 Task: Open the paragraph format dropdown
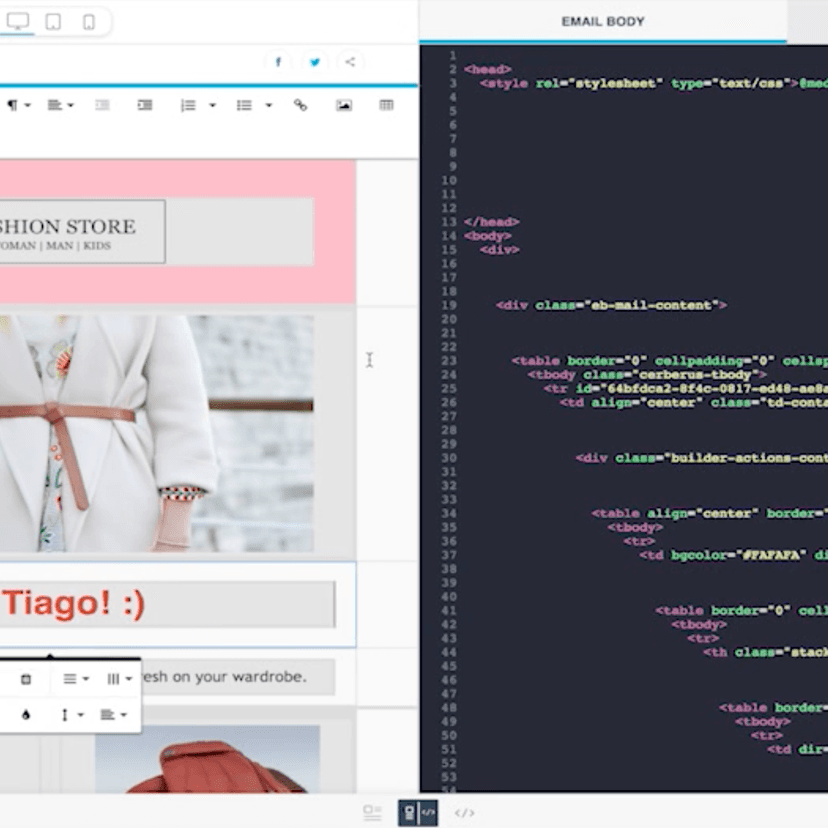pyautogui.click(x=18, y=104)
